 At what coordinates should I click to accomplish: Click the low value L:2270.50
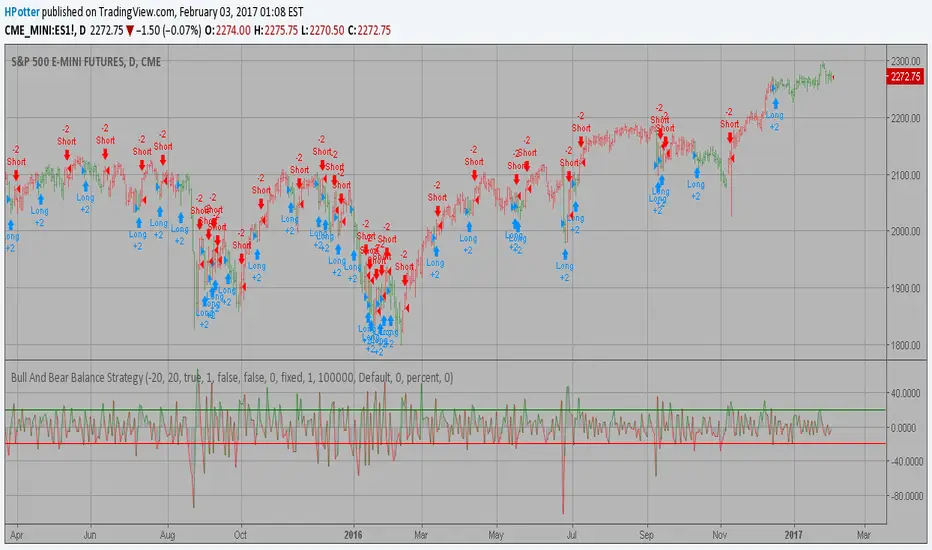click(323, 30)
